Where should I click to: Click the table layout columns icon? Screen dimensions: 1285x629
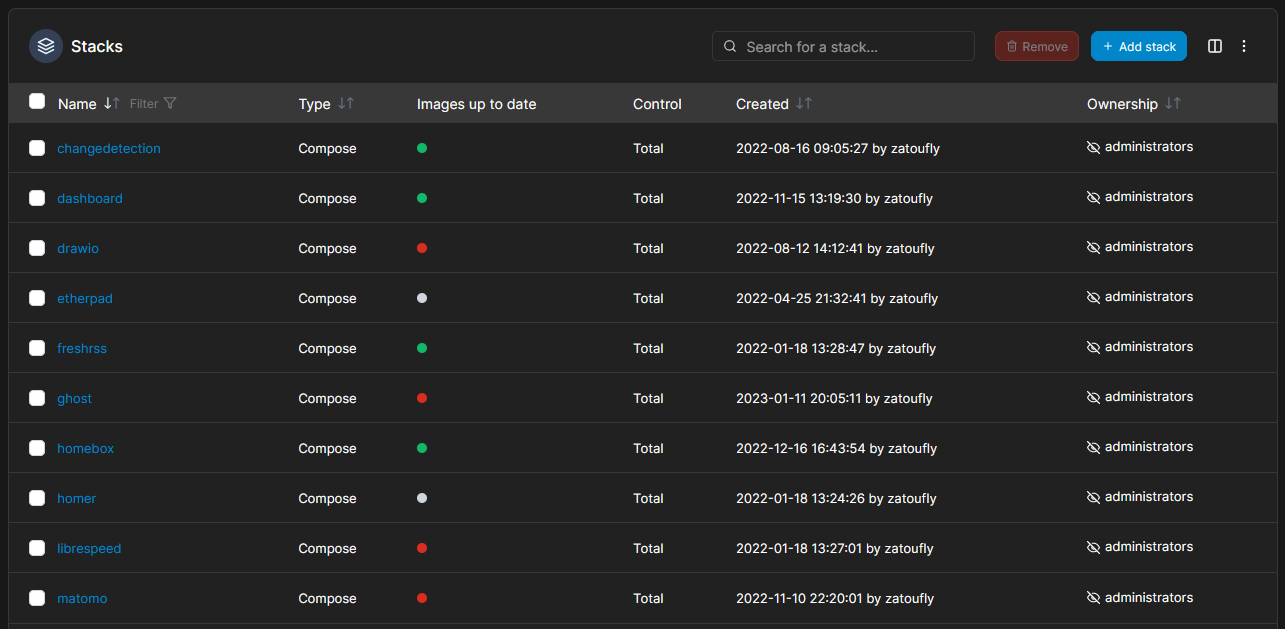1214,46
